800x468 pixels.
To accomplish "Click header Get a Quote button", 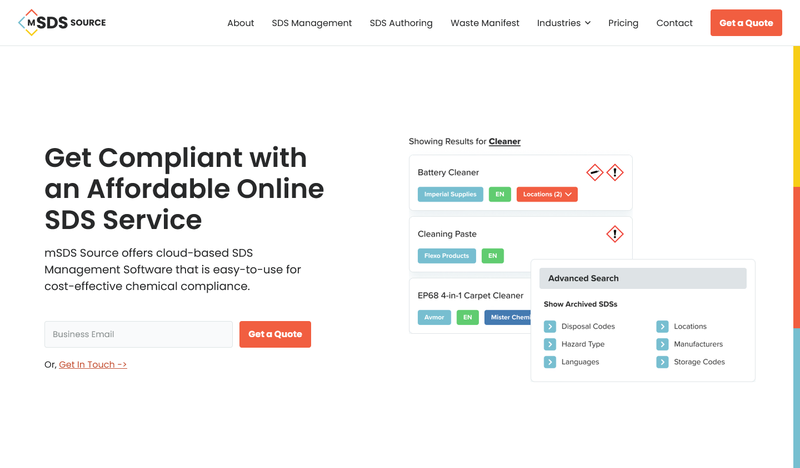I will tap(746, 22).
